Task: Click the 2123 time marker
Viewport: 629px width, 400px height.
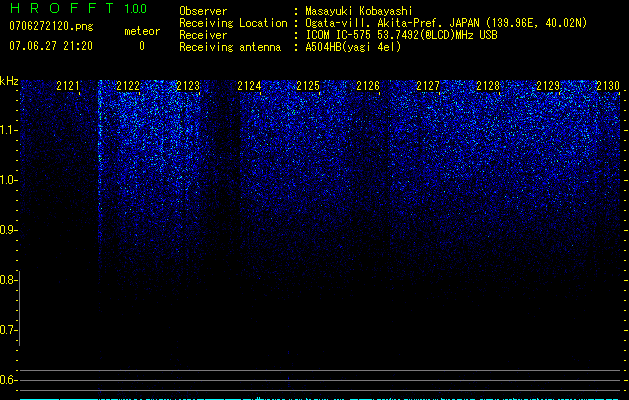Action: pos(188,86)
